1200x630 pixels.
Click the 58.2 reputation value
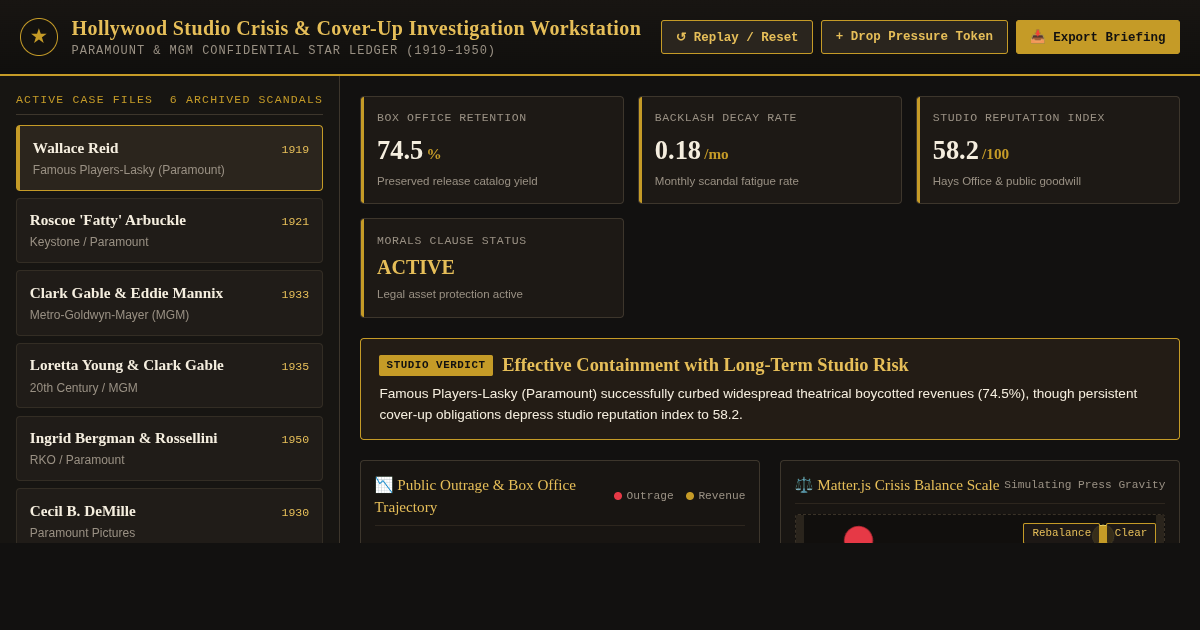[x=956, y=150]
